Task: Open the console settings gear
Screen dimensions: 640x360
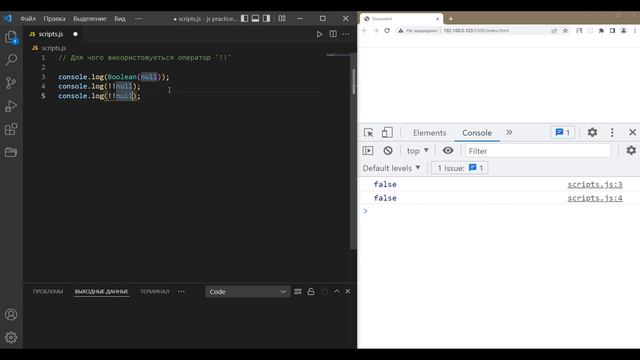Action: click(631, 150)
